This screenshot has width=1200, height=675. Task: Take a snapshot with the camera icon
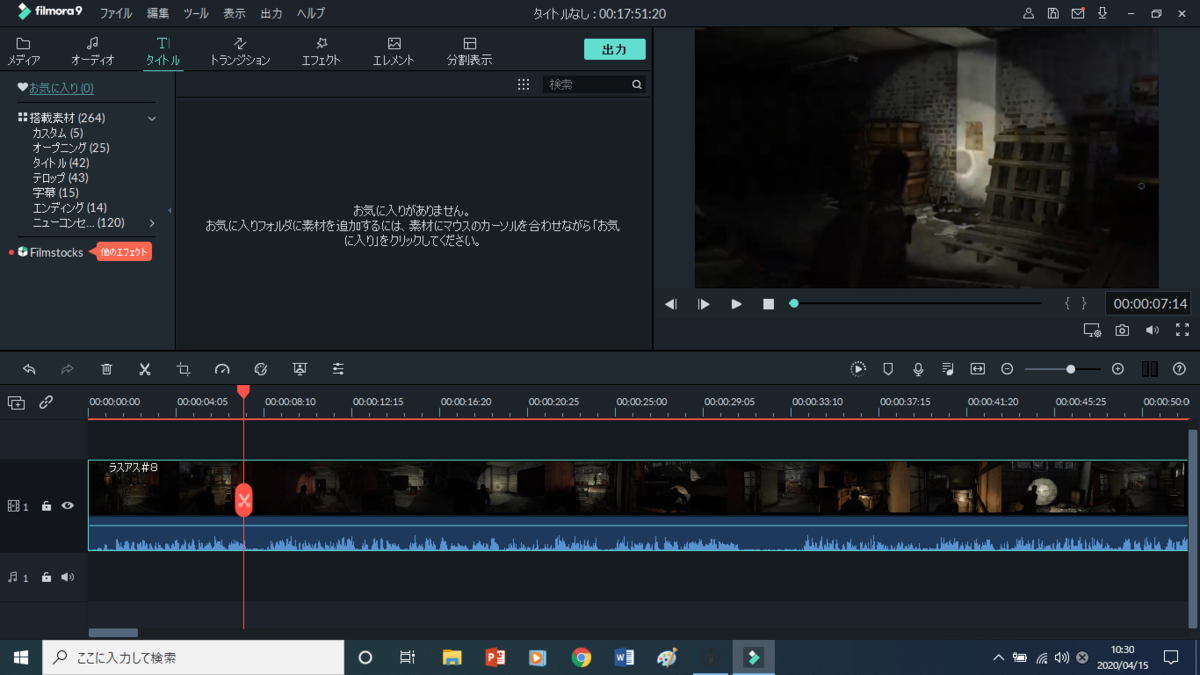(x=1123, y=330)
